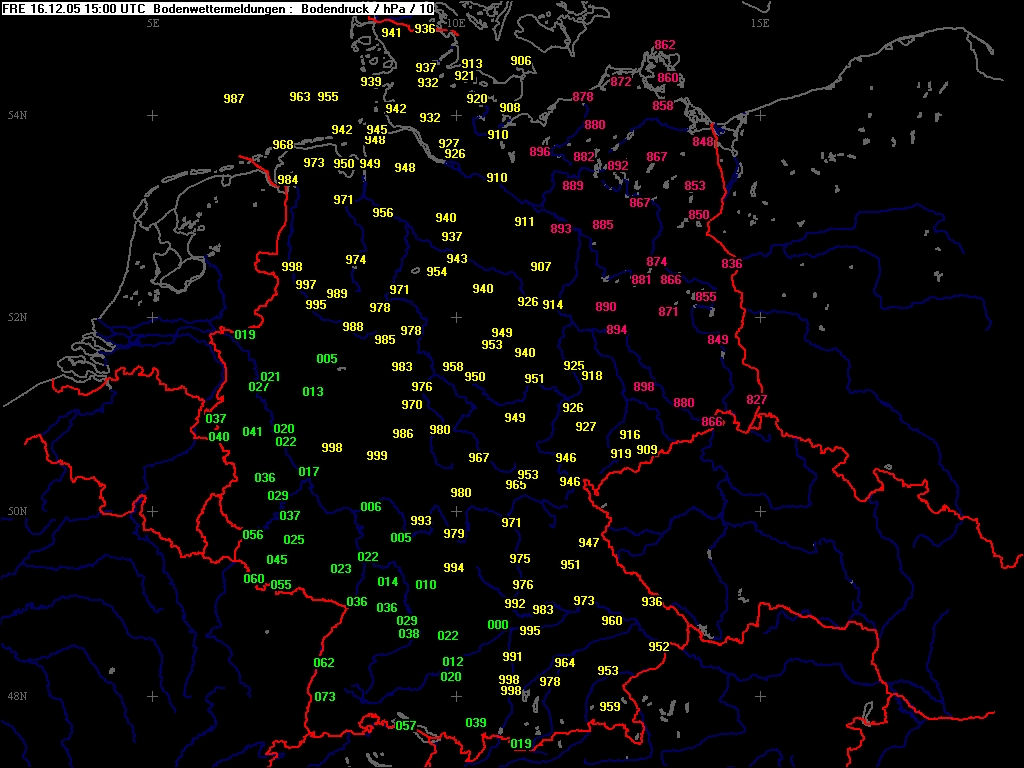
Task: Click the green value 039
Action: pyautogui.click(x=475, y=722)
